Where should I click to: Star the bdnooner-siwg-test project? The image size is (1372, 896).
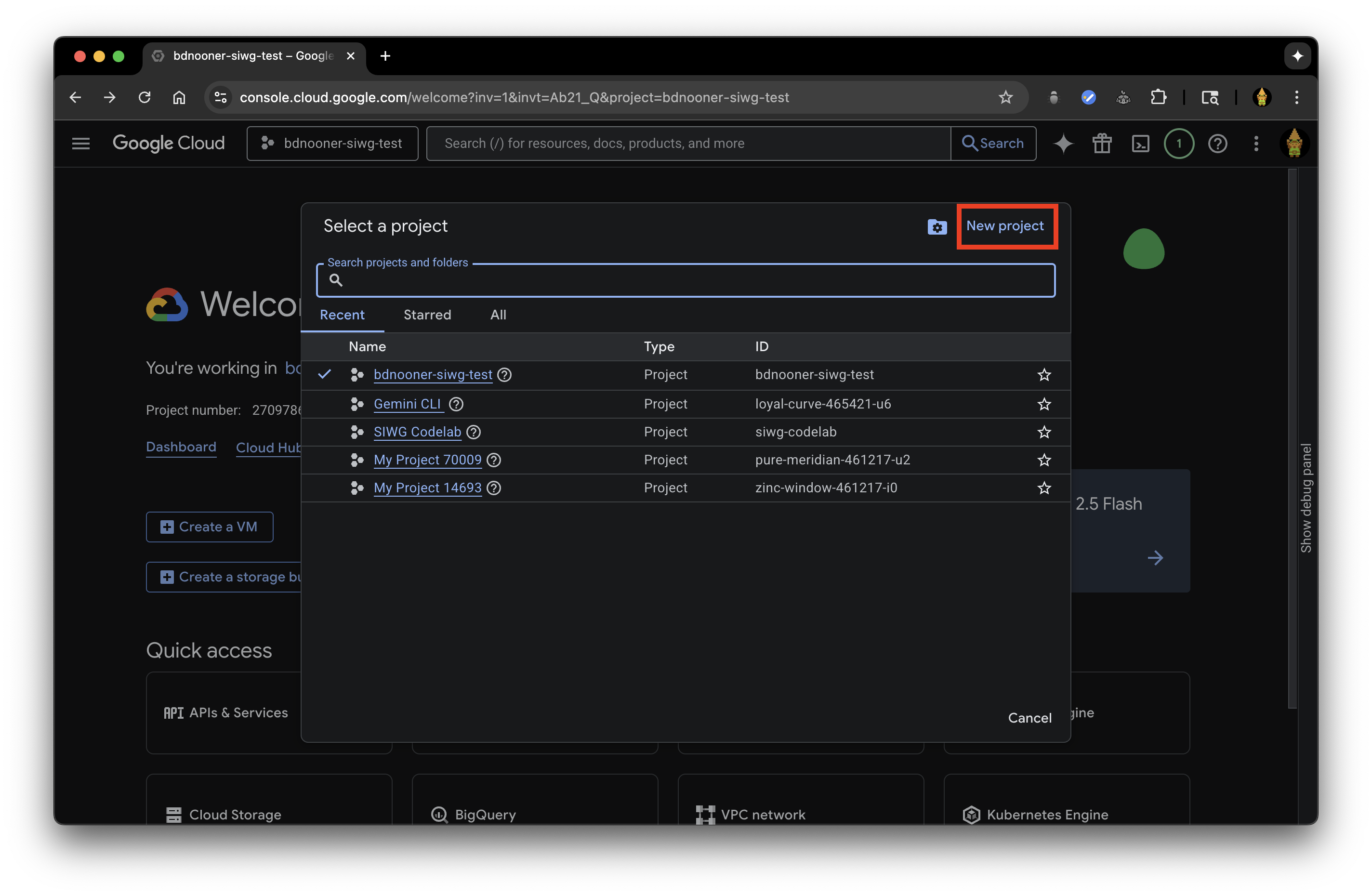[1044, 375]
